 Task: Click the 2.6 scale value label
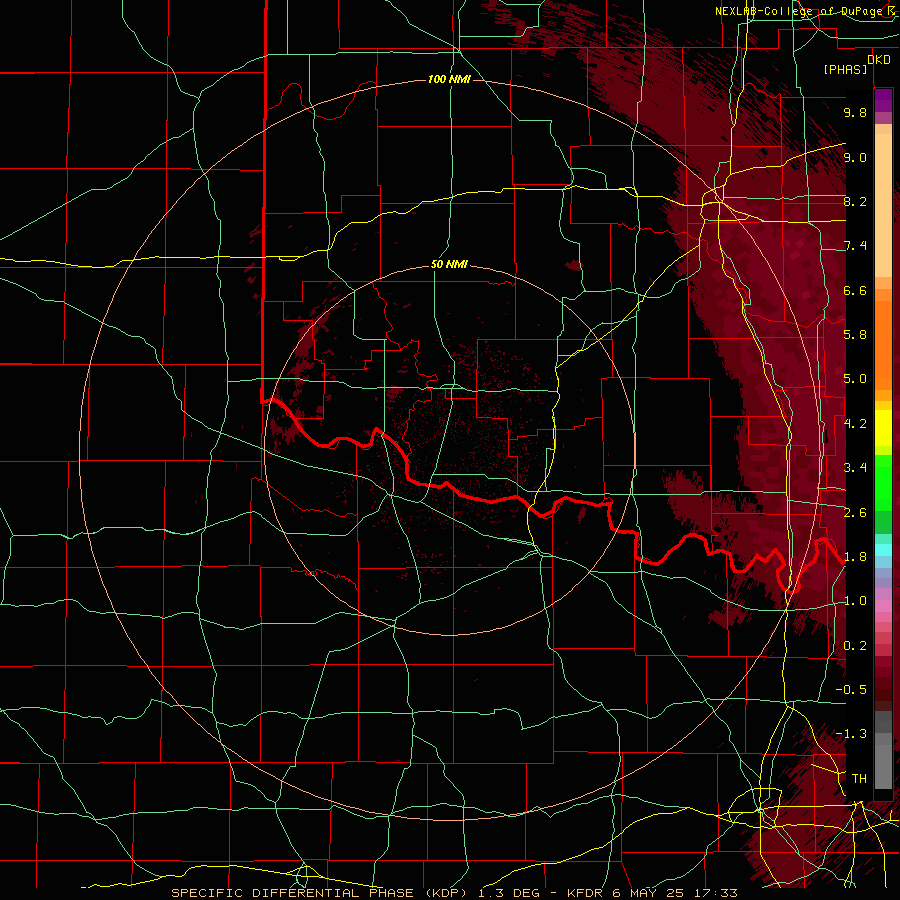point(855,513)
